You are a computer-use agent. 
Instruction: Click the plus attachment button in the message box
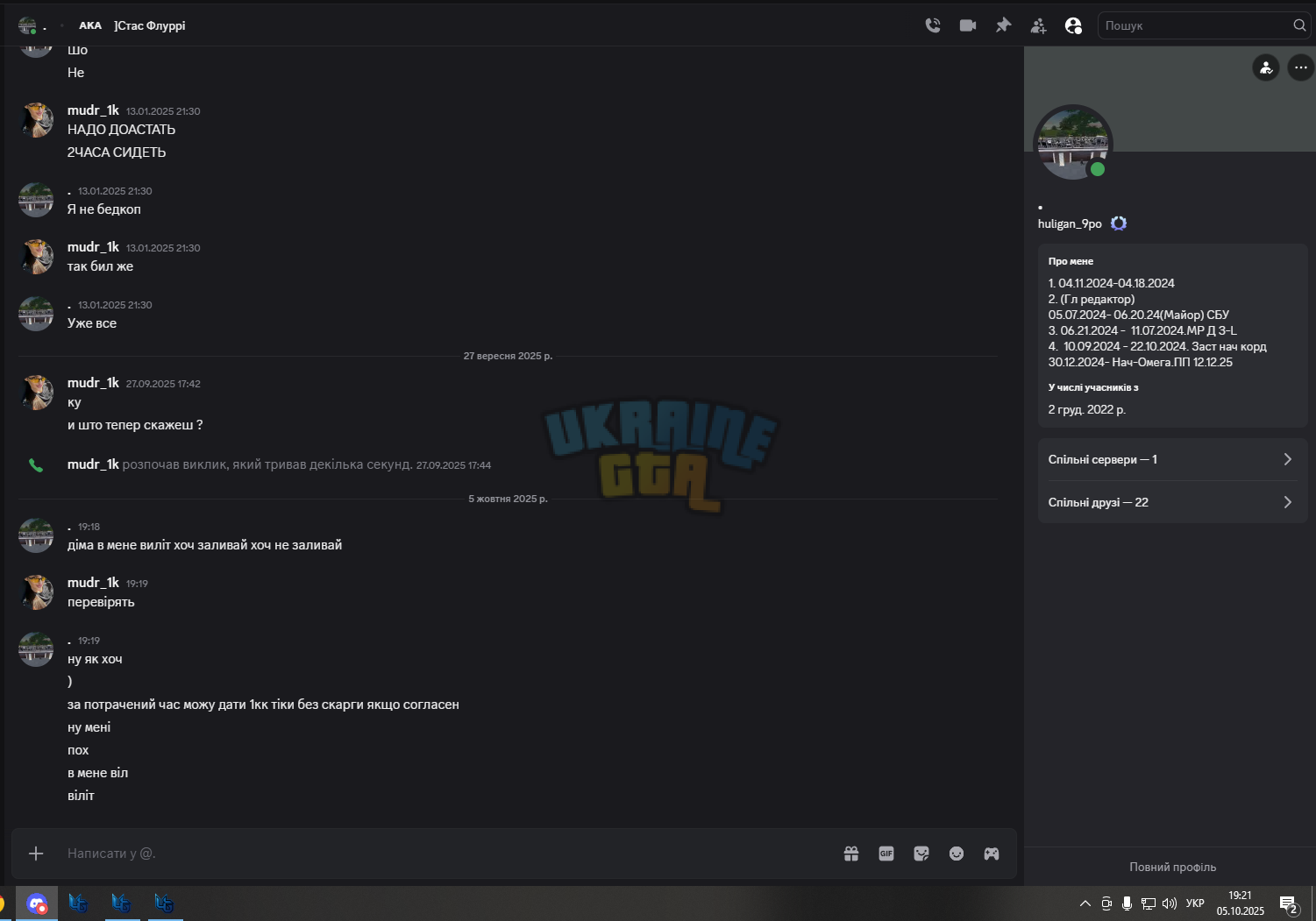coord(36,854)
